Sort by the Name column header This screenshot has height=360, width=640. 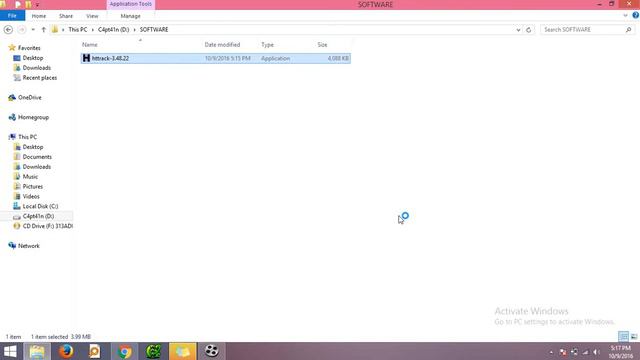[x=90, y=45]
